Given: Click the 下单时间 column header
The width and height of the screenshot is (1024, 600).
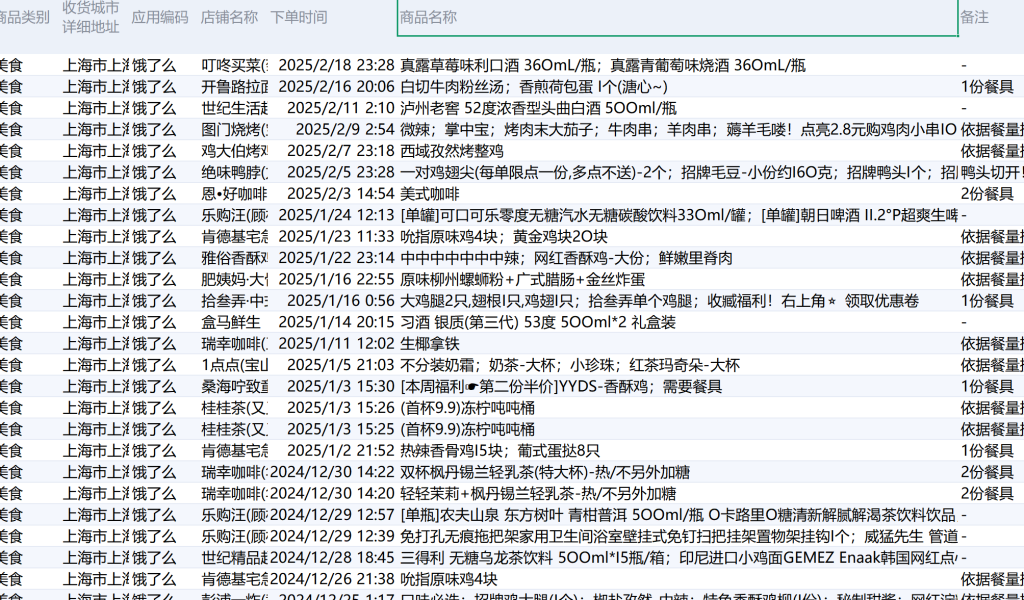Looking at the screenshot, I should click(298, 18).
